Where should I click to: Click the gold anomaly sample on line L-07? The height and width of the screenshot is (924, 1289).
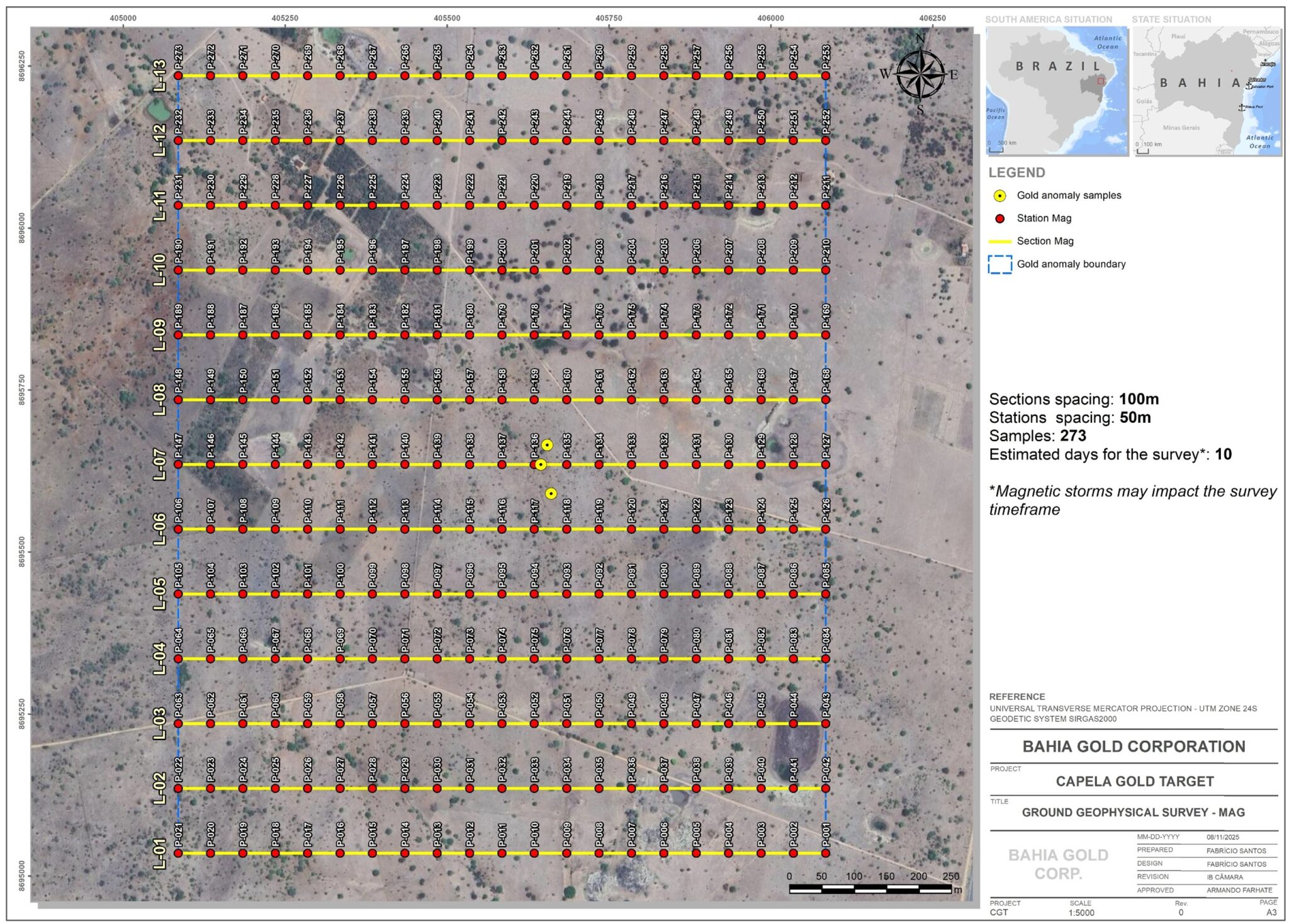tap(541, 465)
